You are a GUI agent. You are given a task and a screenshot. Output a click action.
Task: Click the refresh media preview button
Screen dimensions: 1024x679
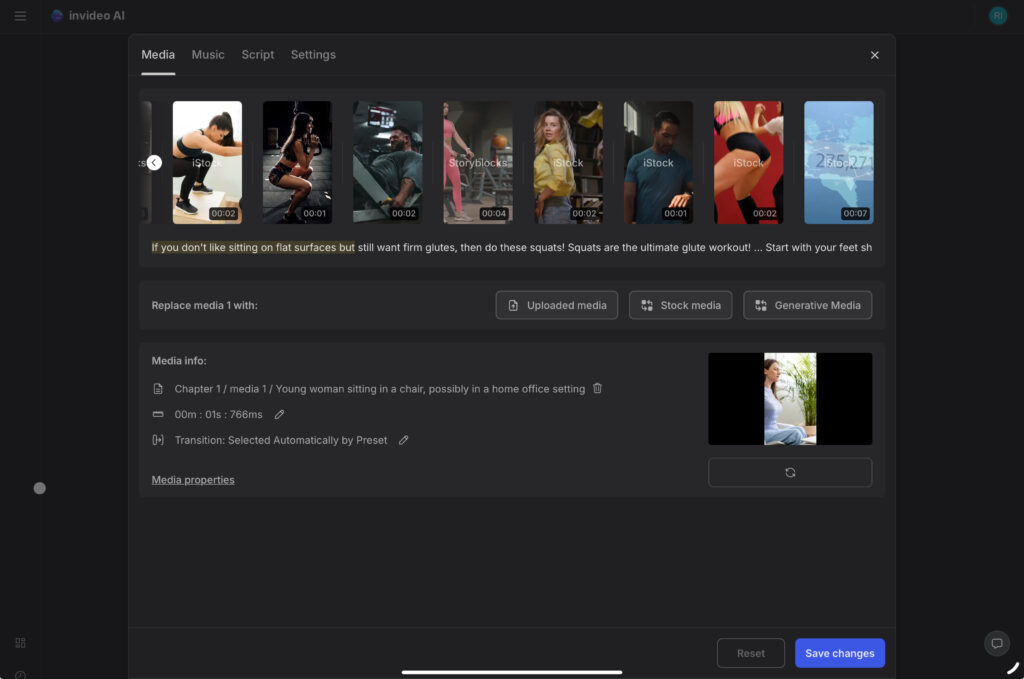point(790,472)
